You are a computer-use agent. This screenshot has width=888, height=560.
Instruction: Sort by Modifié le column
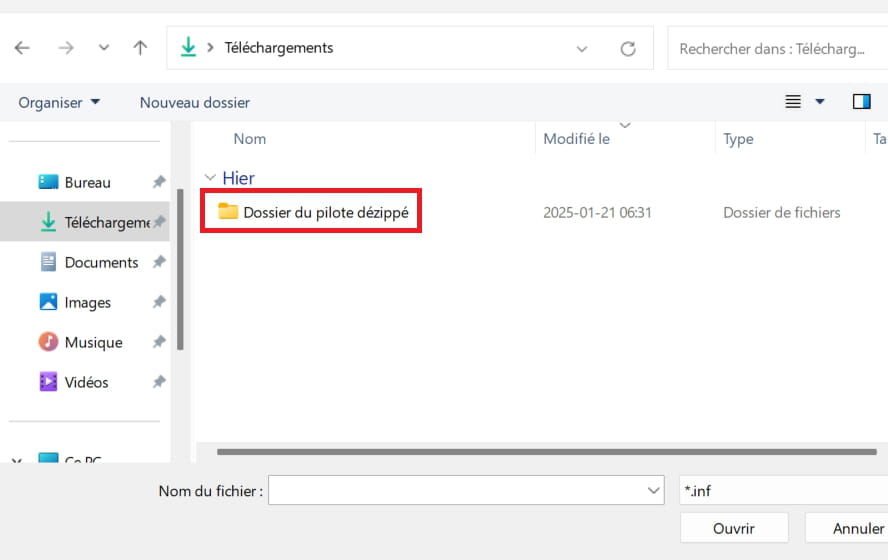click(577, 139)
